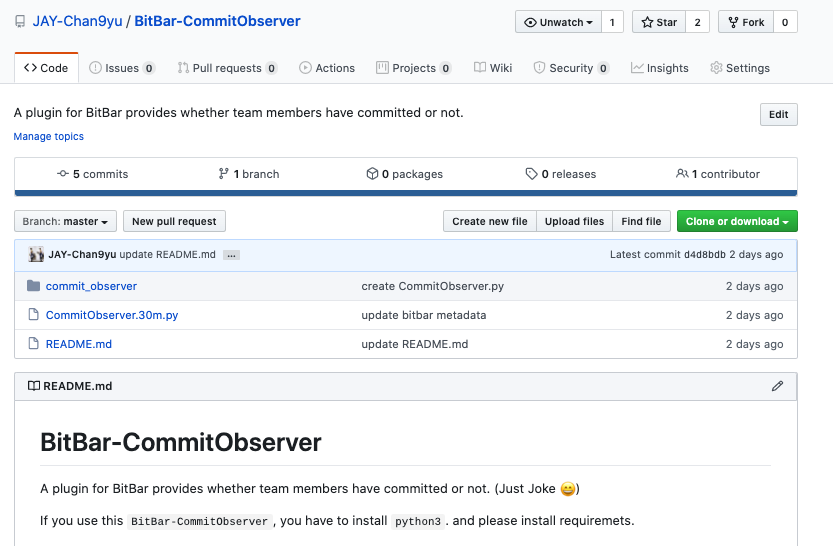Click the blue language statistics bar
The image size is (833, 546).
pos(406,193)
